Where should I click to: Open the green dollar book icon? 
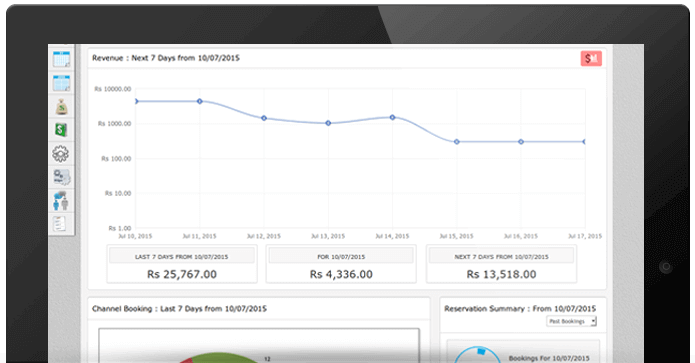click(61, 130)
